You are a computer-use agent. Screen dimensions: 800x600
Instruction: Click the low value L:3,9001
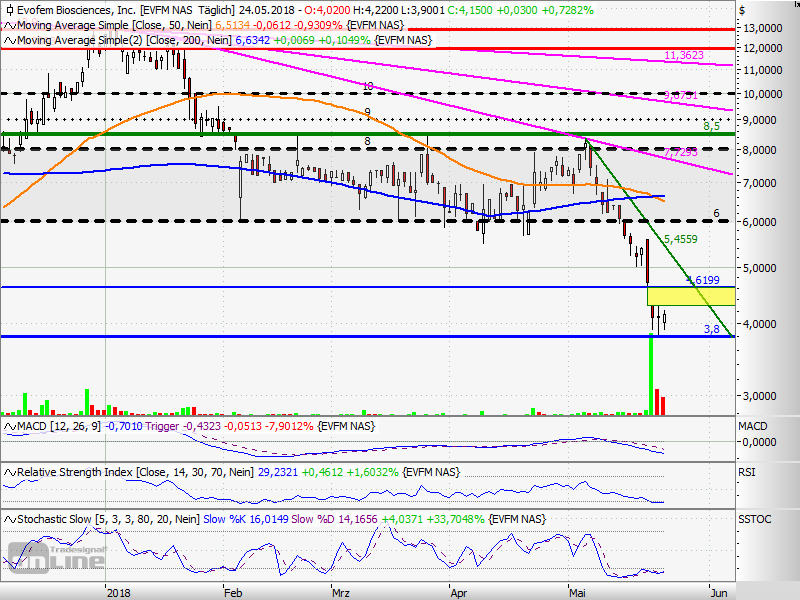coord(421,10)
